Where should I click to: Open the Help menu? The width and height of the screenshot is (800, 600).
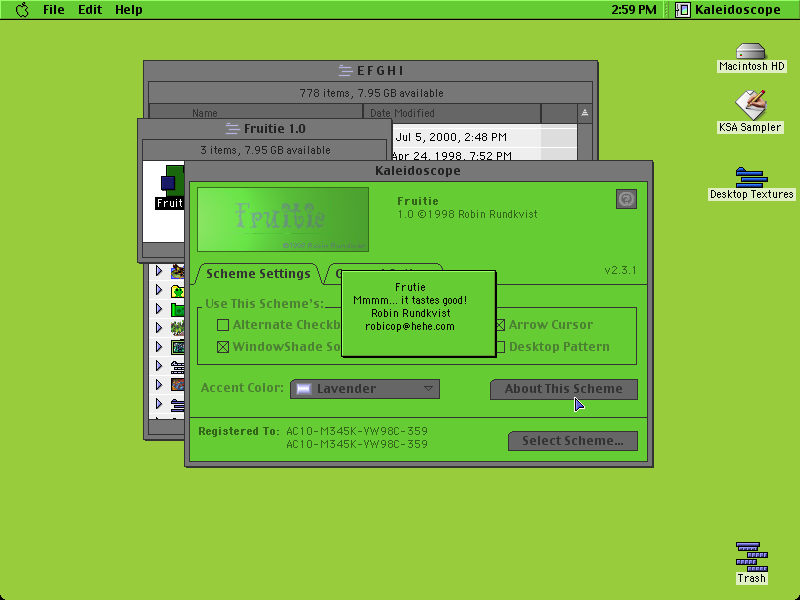[x=129, y=10]
